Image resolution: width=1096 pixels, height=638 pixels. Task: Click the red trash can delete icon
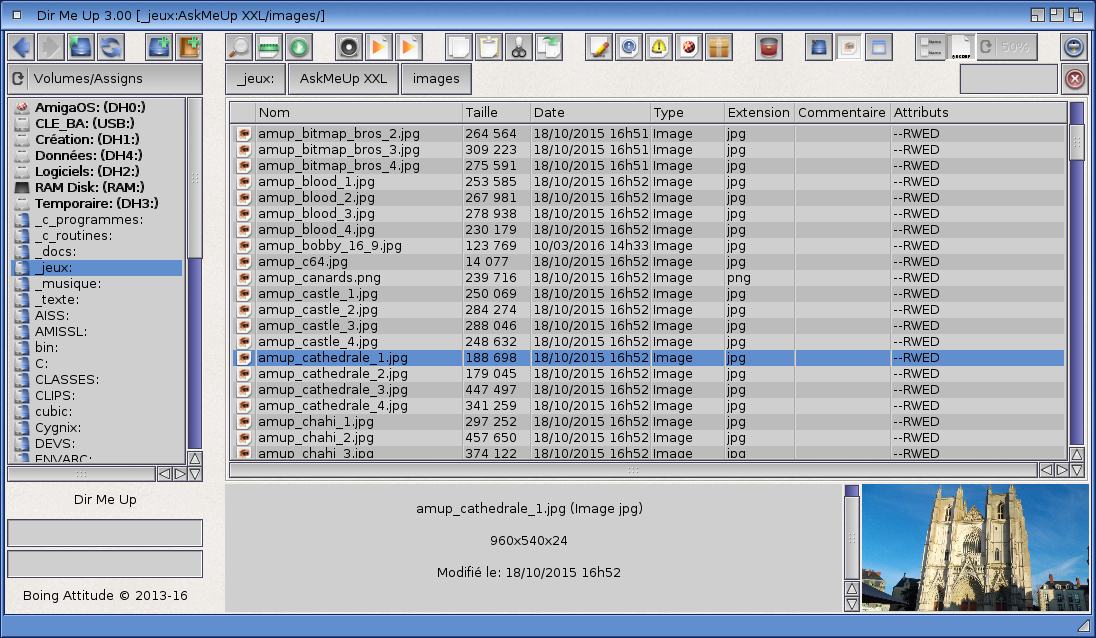point(768,47)
